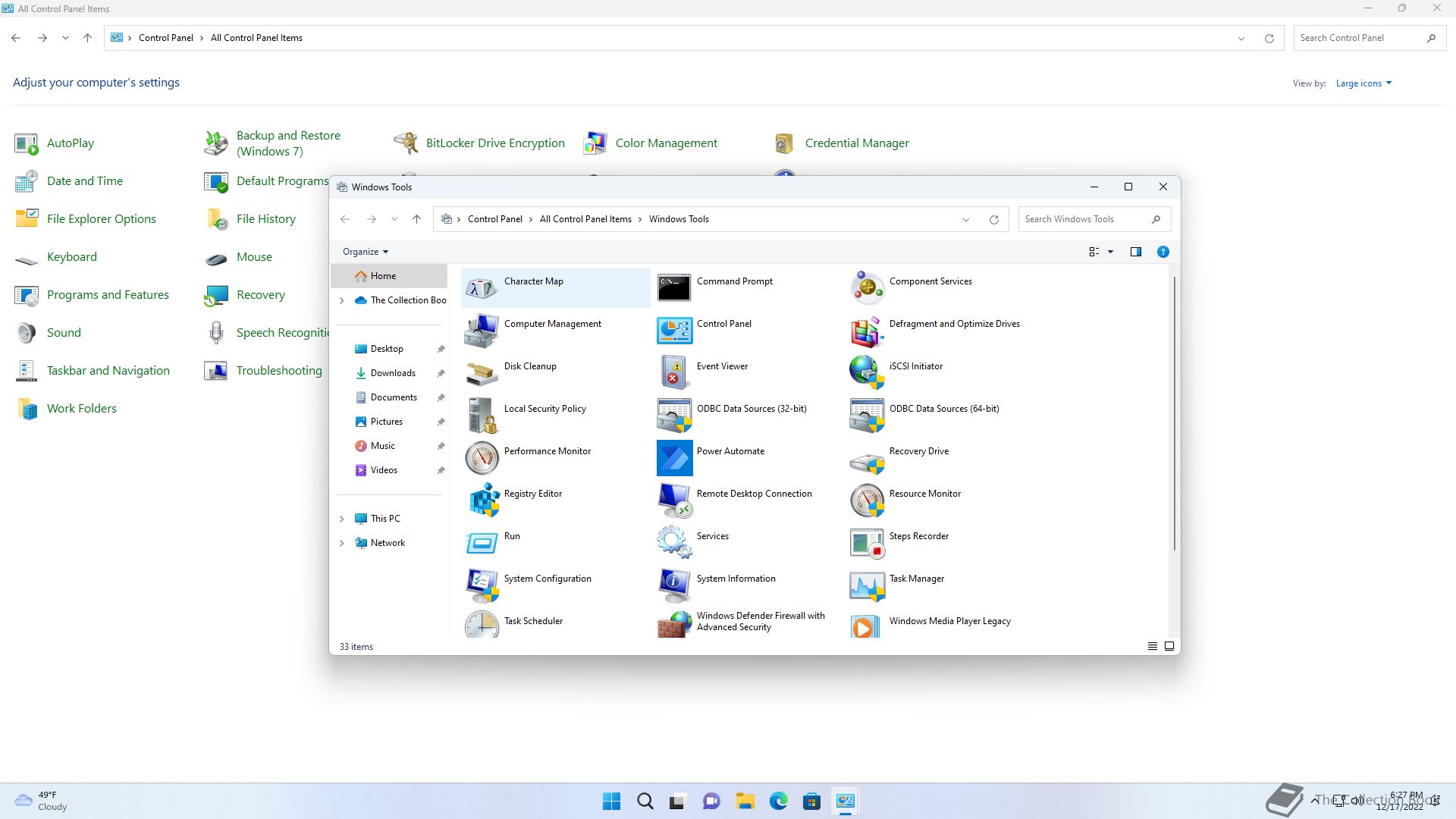This screenshot has height=819, width=1456.
Task: Open Task Scheduler clock icon
Action: tap(482, 625)
